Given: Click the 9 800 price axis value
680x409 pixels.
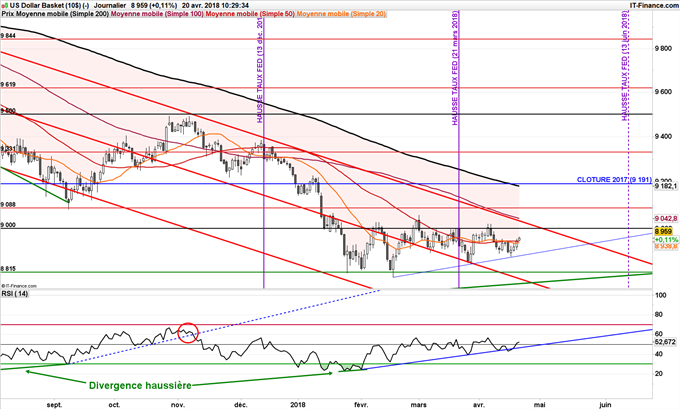Looking at the screenshot, I should pyautogui.click(x=664, y=49).
